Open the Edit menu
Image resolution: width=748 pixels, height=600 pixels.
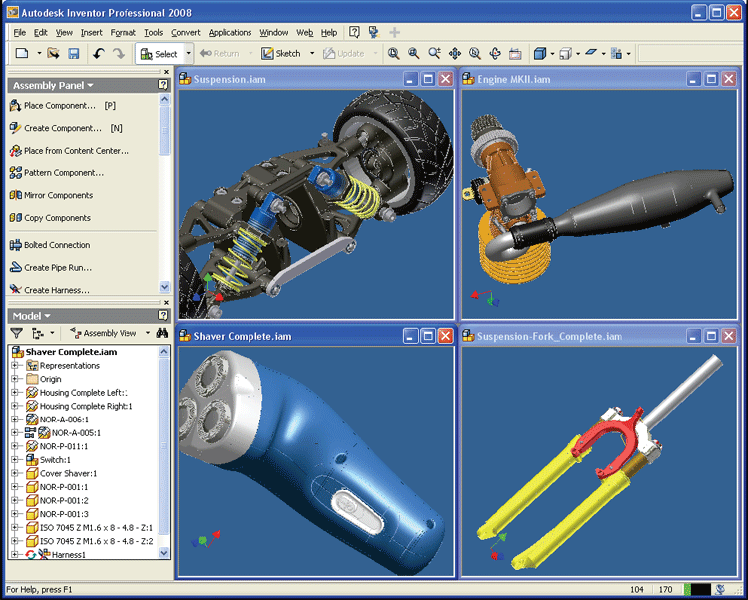tap(41, 32)
